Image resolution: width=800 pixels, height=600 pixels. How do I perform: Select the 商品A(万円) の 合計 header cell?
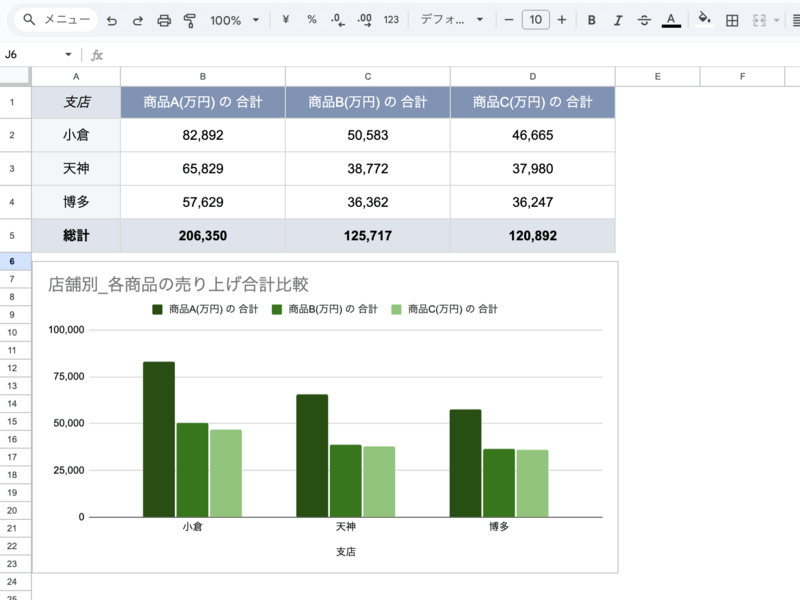[x=203, y=102]
